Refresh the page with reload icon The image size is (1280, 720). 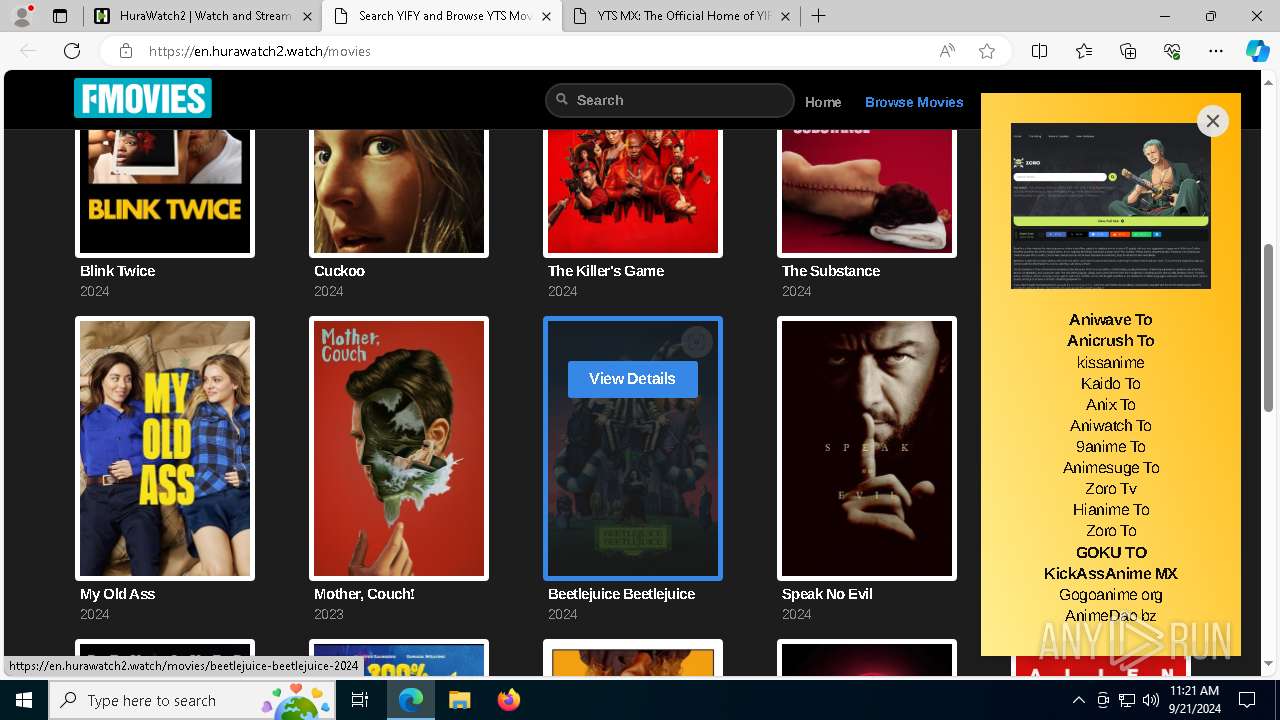coord(72,51)
